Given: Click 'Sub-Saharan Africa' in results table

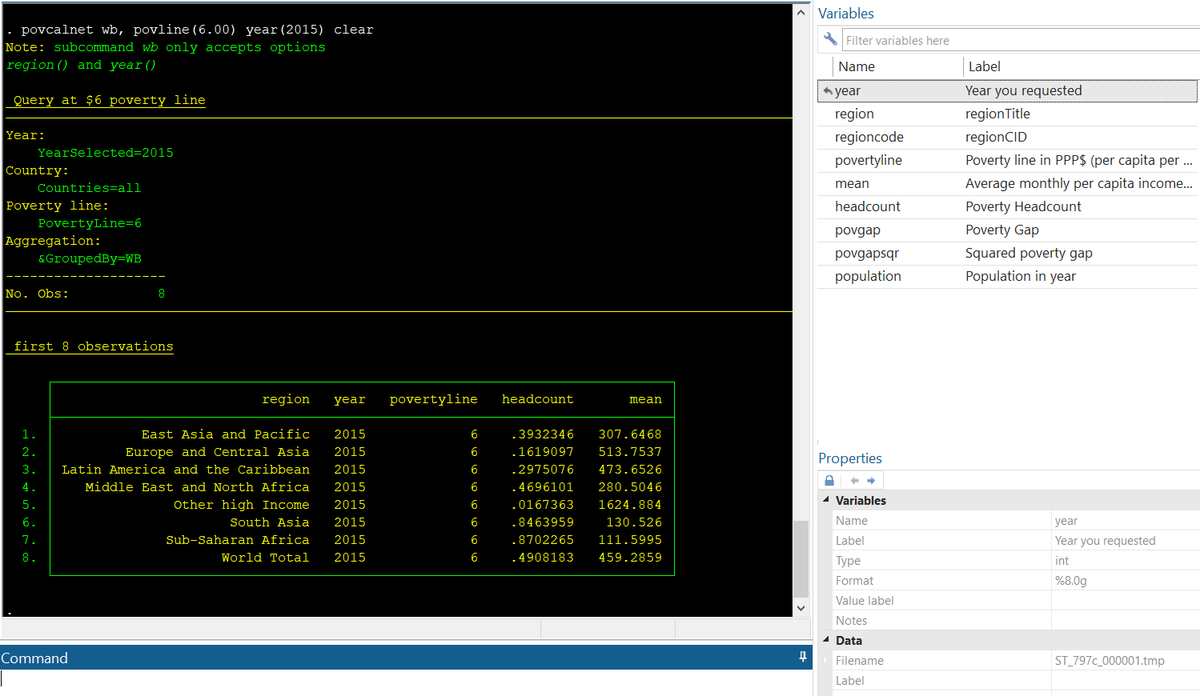Looking at the screenshot, I should click(x=238, y=540).
